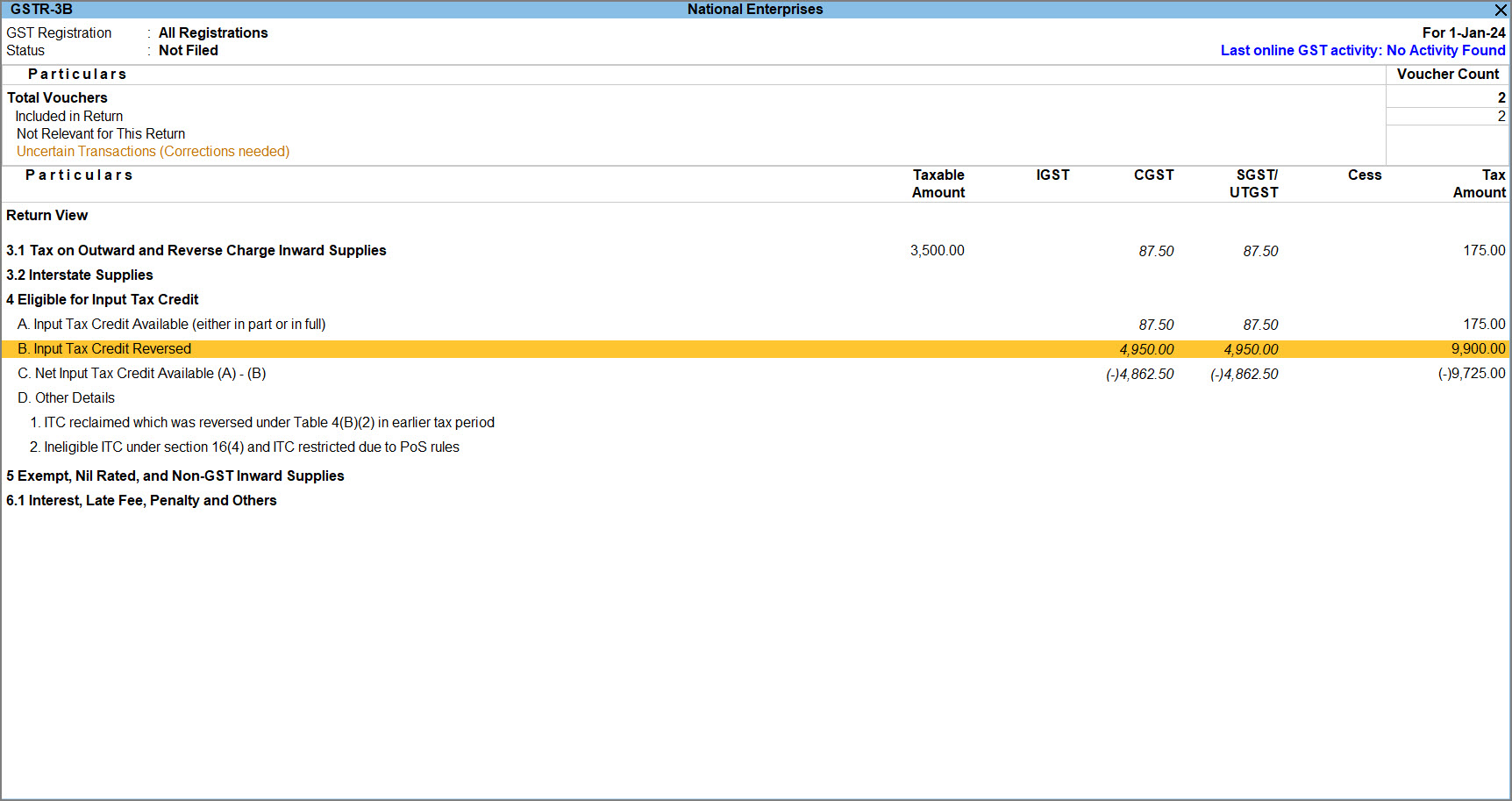Open Uncertain Transactions (Corrections needed)
The image size is (1512, 801).
(153, 151)
